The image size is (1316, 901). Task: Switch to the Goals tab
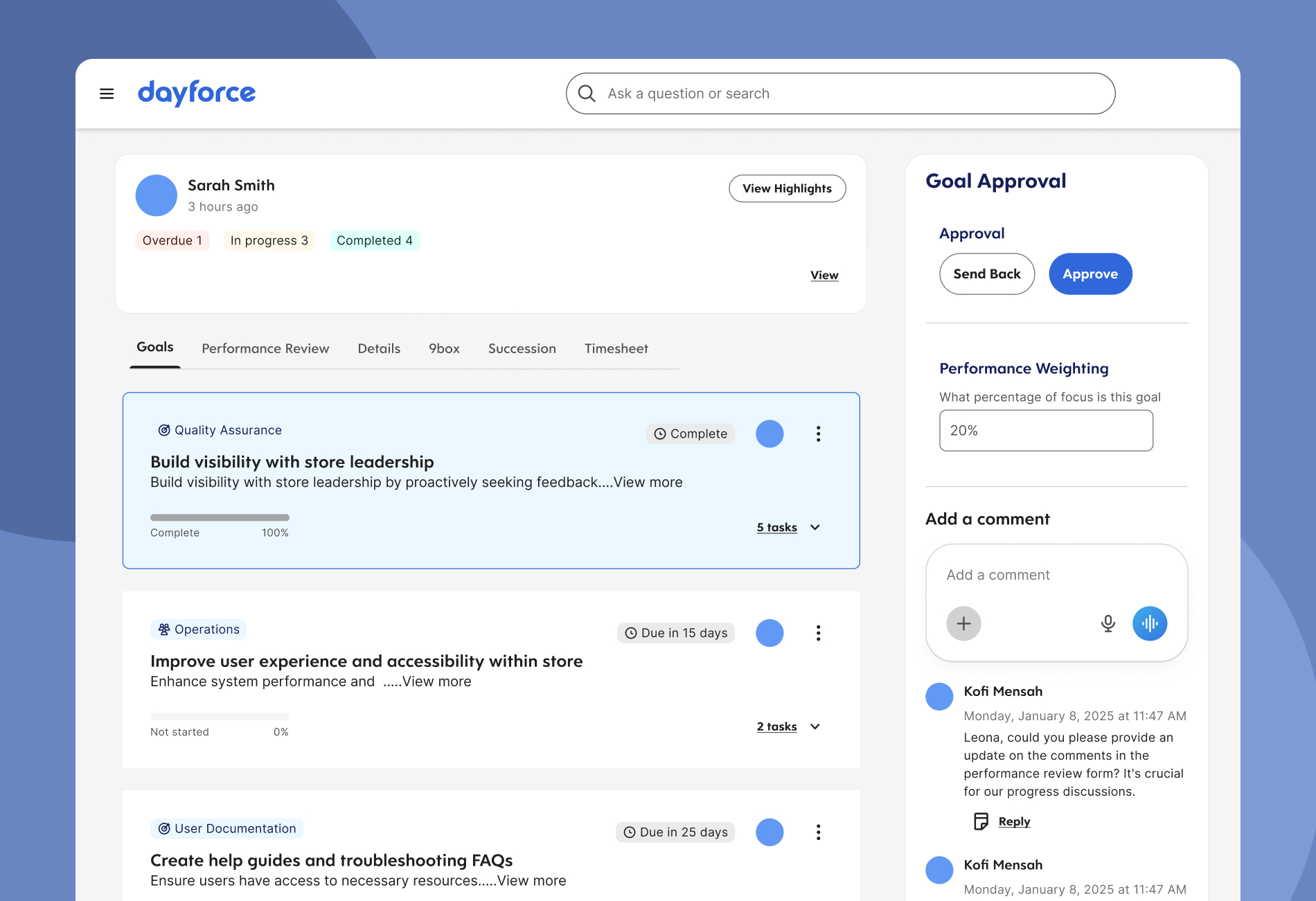(x=155, y=348)
